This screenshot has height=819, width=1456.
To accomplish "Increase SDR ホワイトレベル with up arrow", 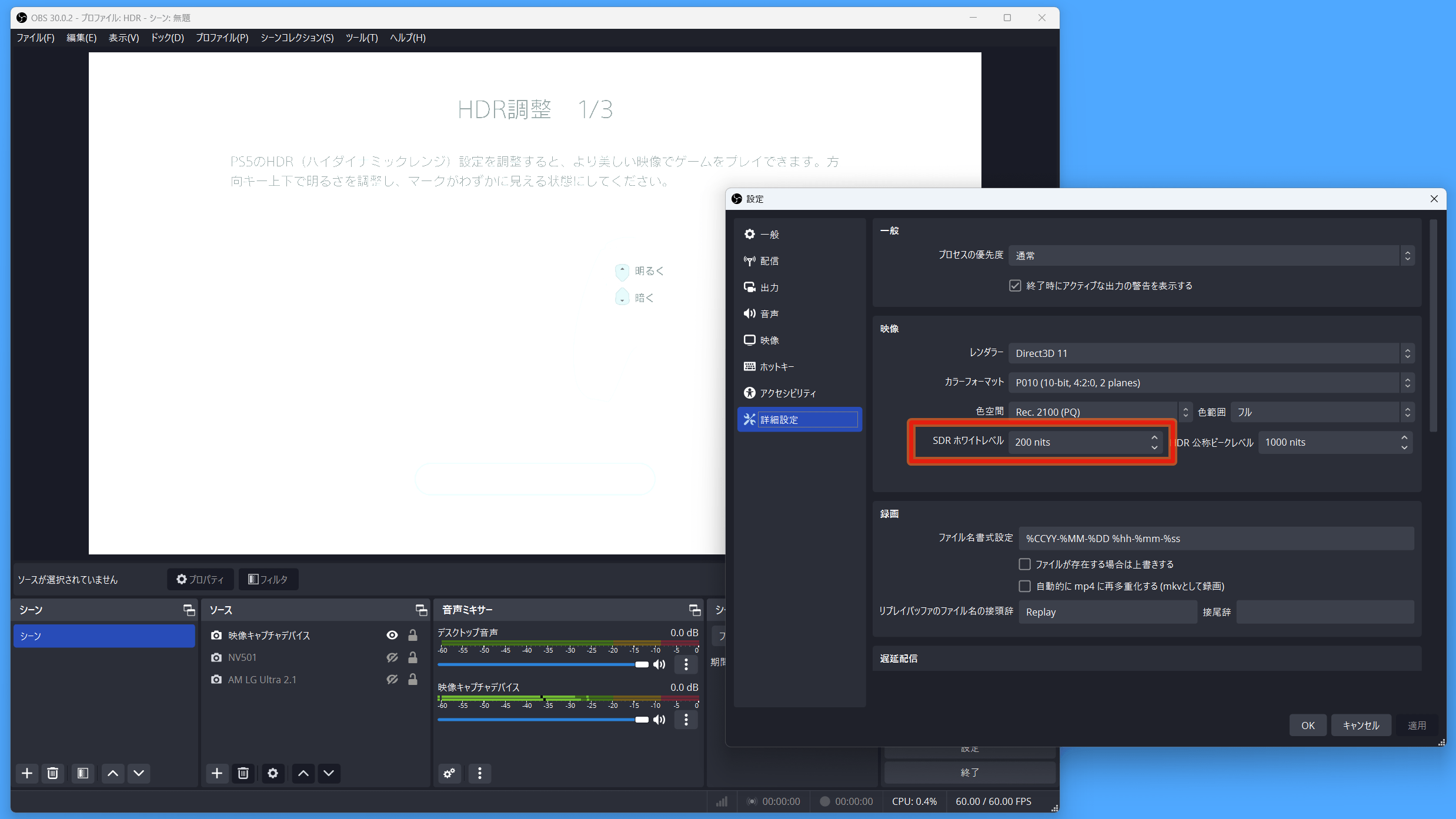I will [x=1154, y=437].
